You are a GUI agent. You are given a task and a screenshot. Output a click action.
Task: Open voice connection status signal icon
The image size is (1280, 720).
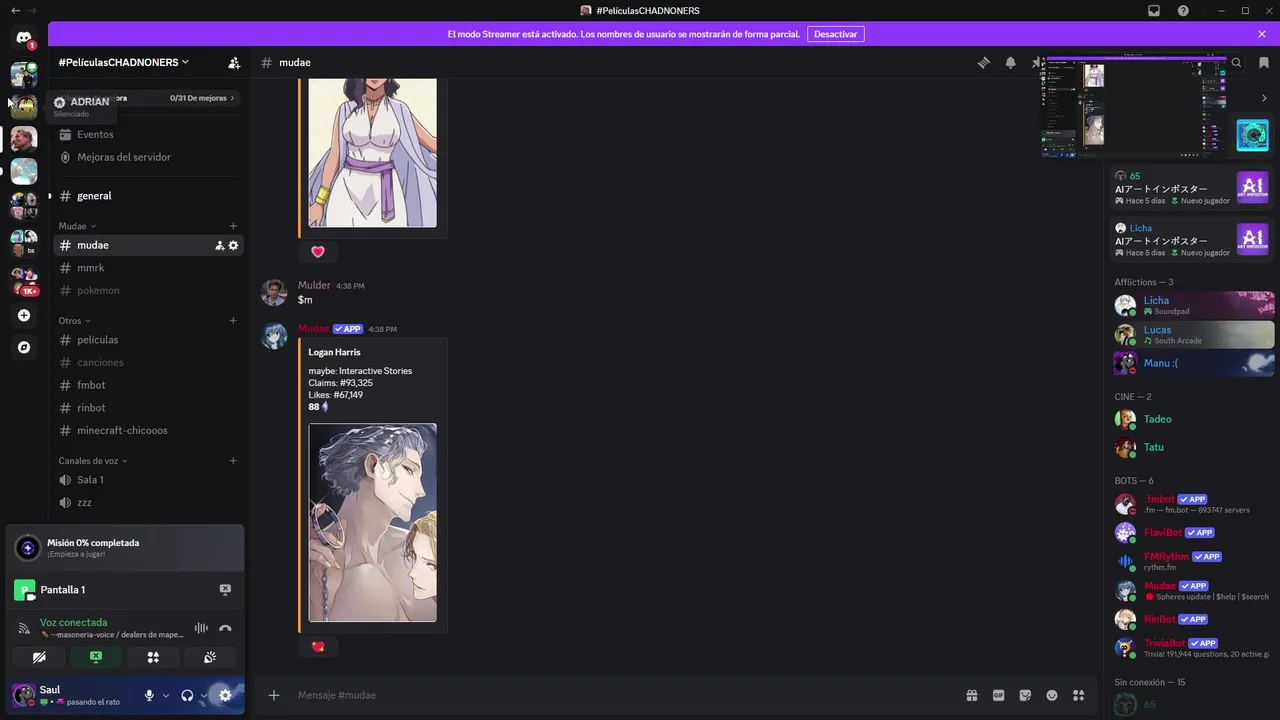(x=24, y=628)
